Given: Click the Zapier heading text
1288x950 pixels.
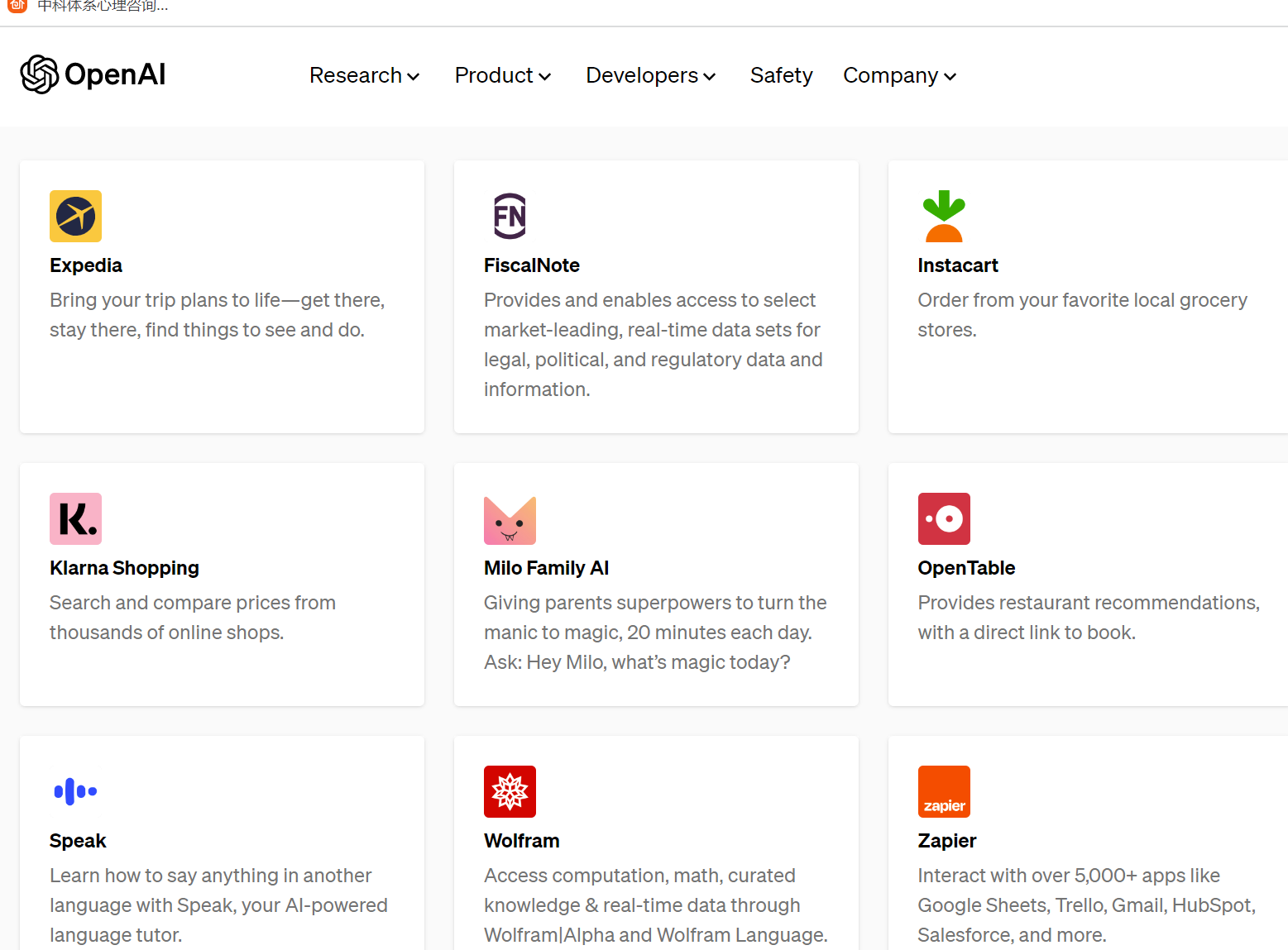Looking at the screenshot, I should pos(946,841).
